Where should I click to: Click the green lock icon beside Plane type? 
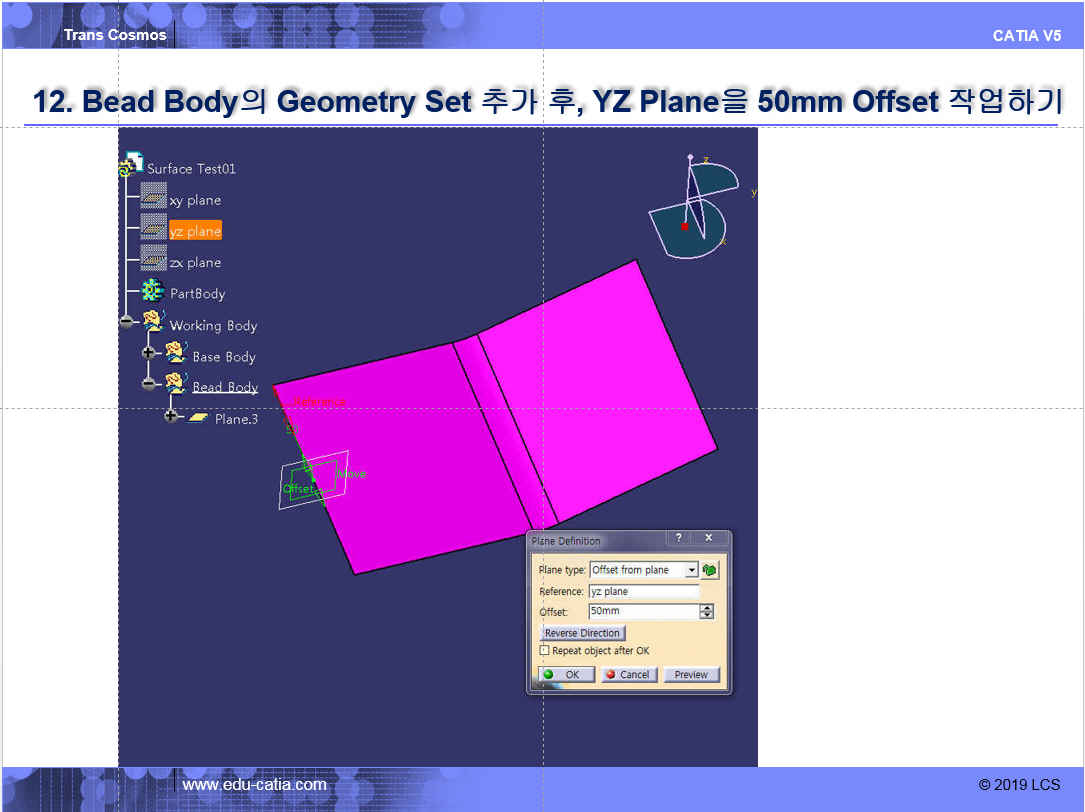(x=709, y=570)
